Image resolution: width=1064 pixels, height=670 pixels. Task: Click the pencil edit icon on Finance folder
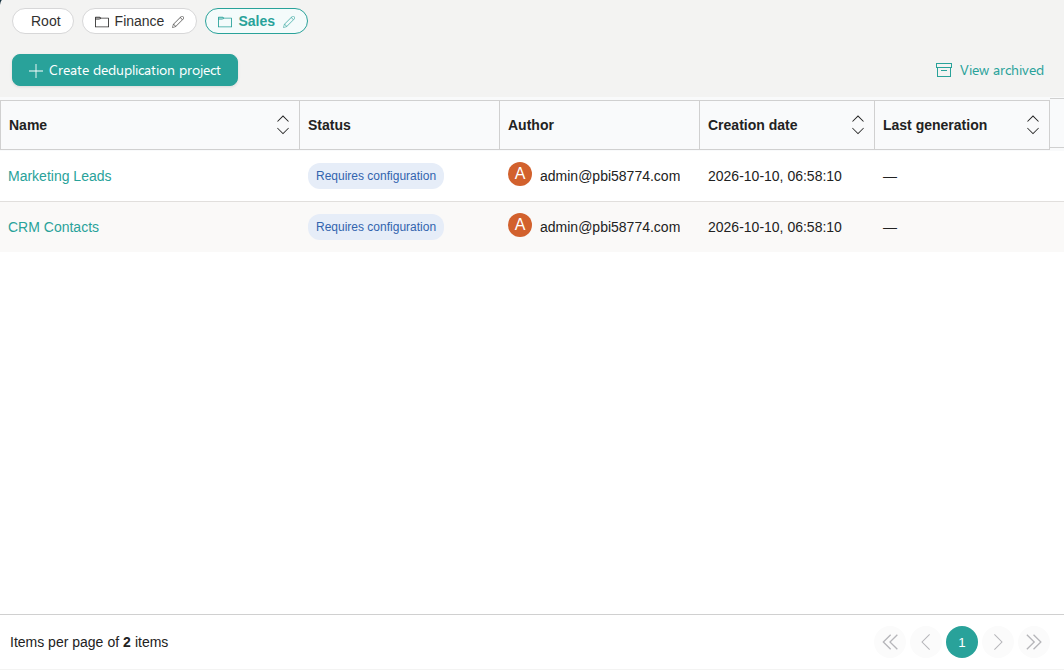178,22
